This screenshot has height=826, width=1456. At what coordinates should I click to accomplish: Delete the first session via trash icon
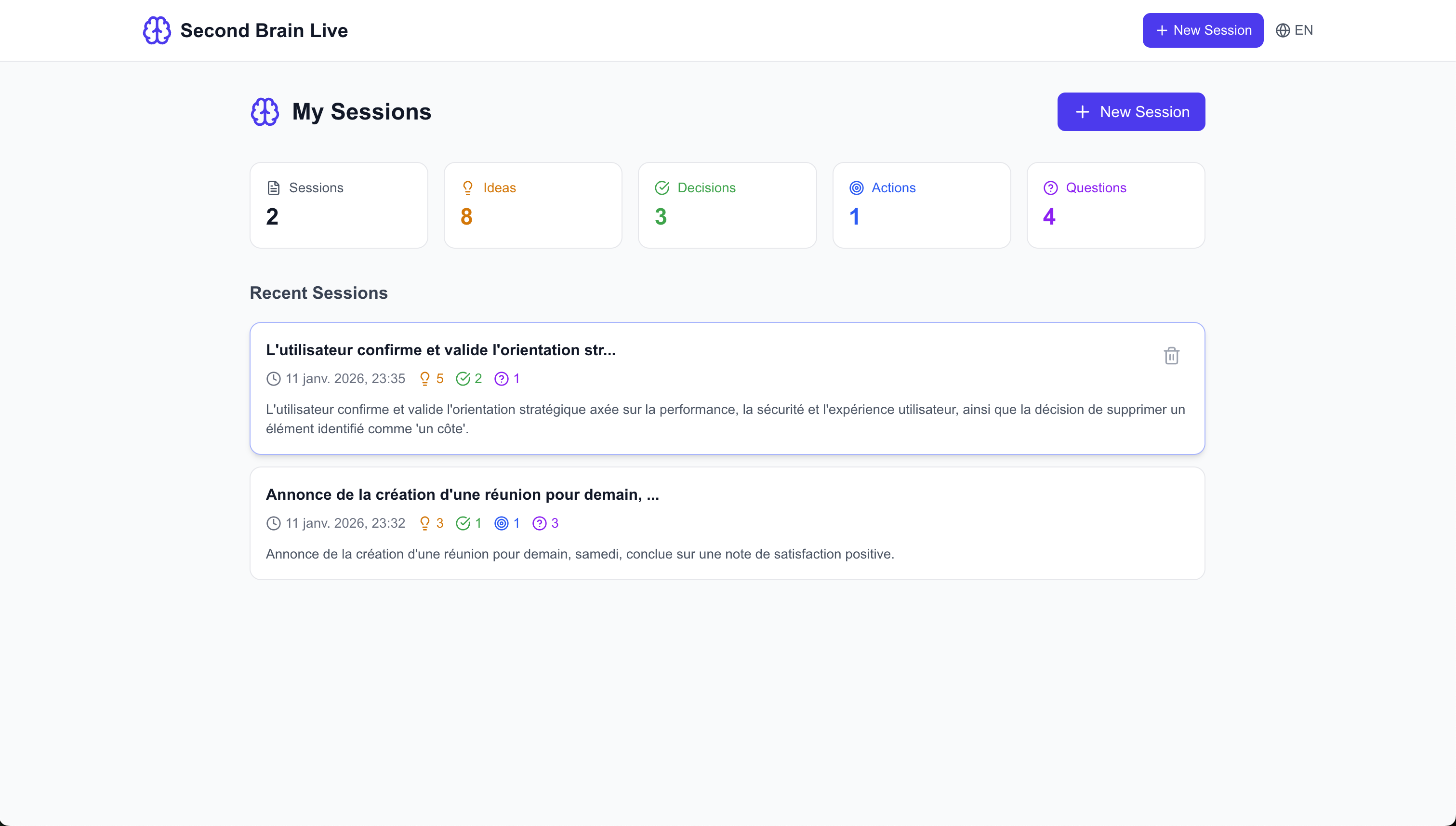click(1171, 356)
